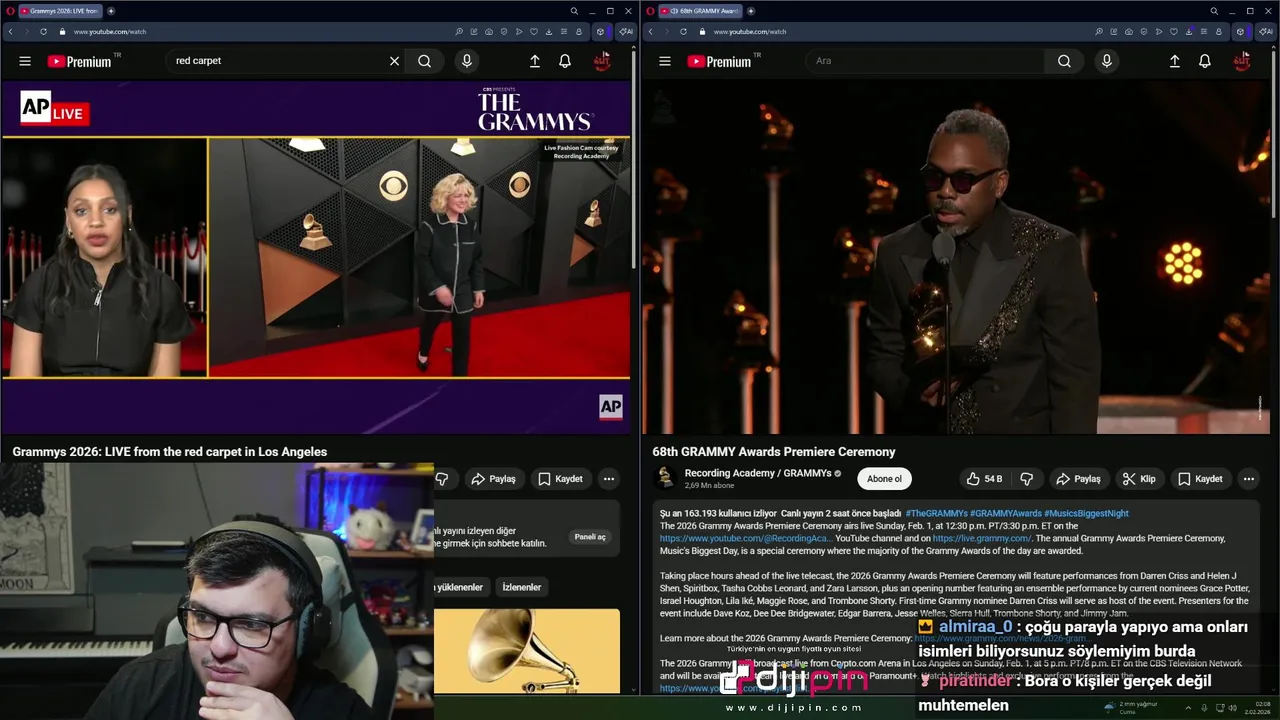Open notifications bell in right YouTube window

[1205, 61]
